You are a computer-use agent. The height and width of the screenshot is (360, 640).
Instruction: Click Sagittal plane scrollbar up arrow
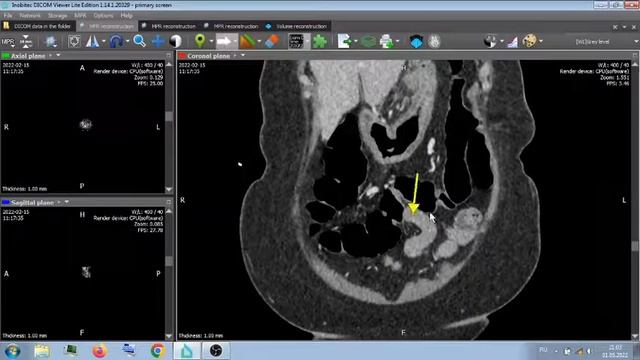tap(169, 211)
